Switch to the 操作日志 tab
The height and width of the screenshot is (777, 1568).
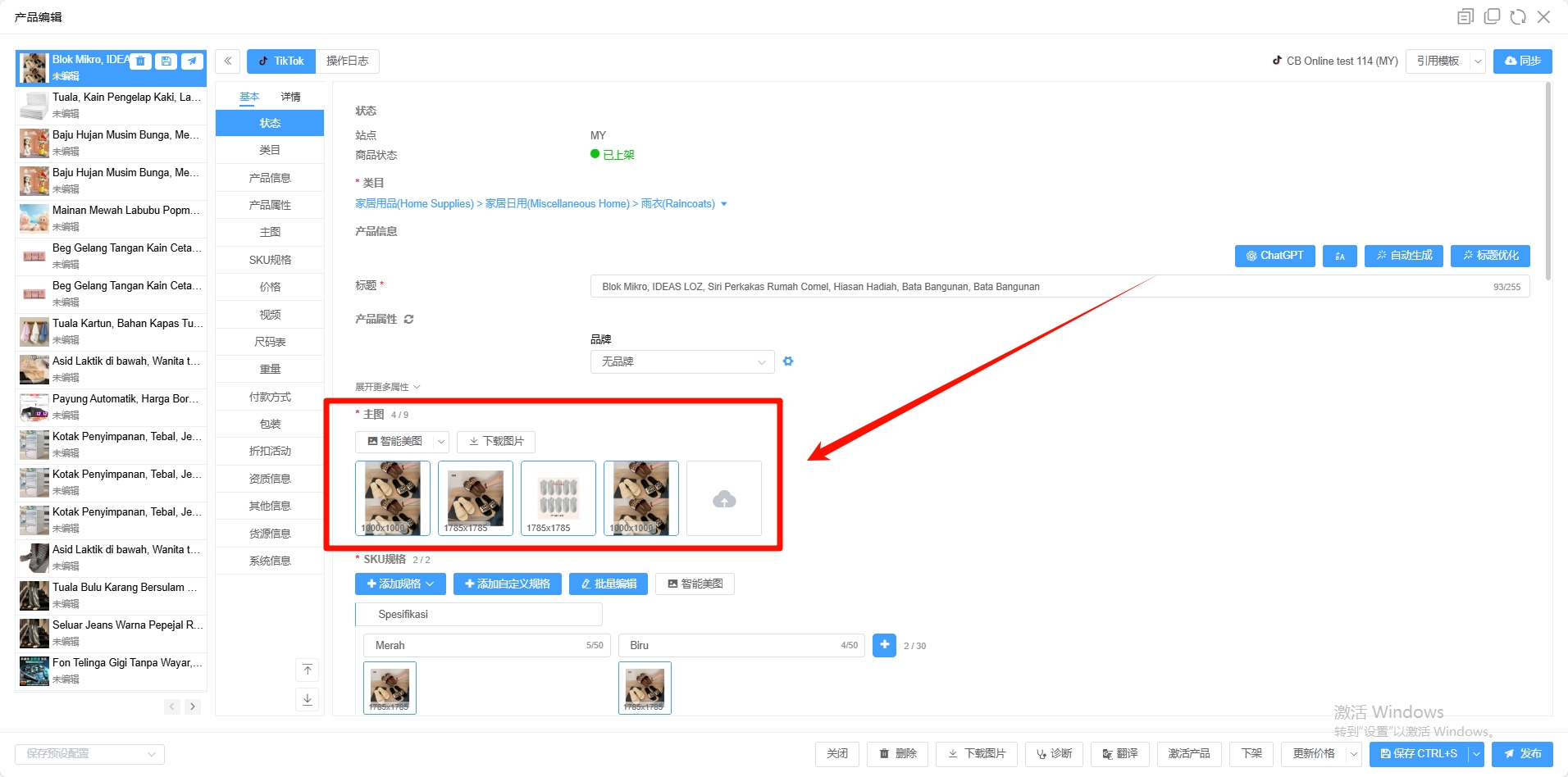[347, 61]
